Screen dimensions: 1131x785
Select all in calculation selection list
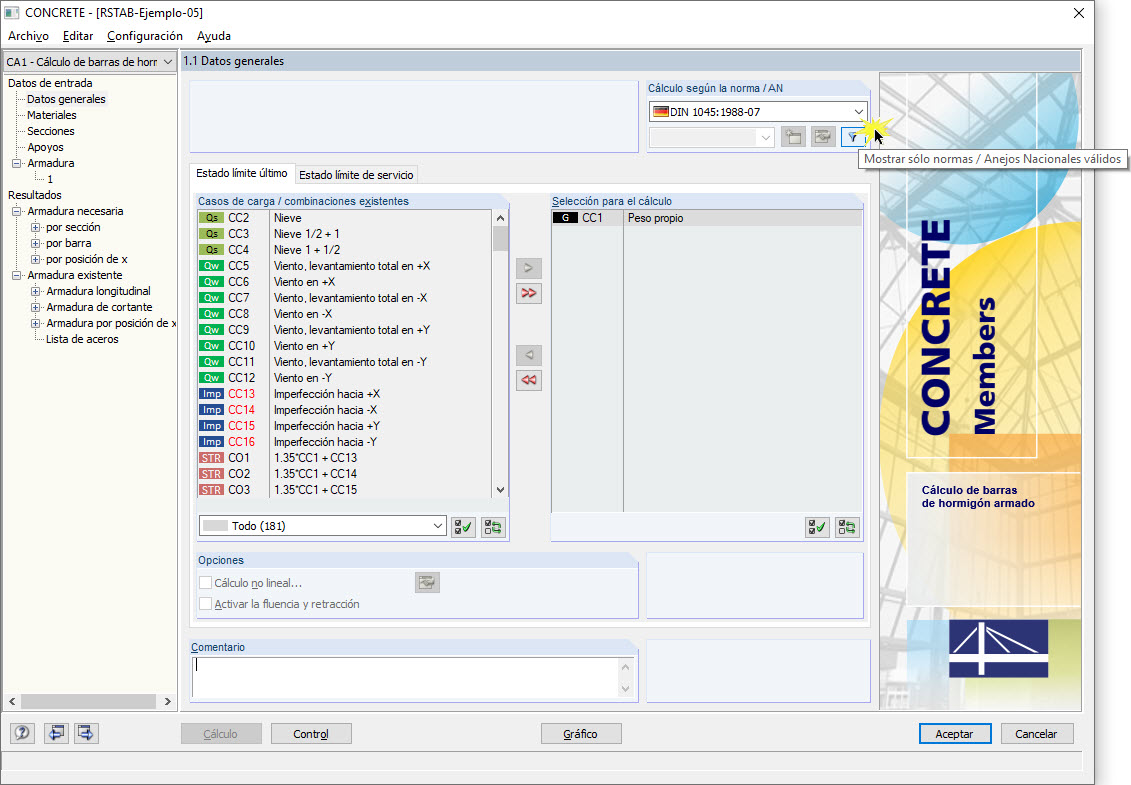click(817, 527)
